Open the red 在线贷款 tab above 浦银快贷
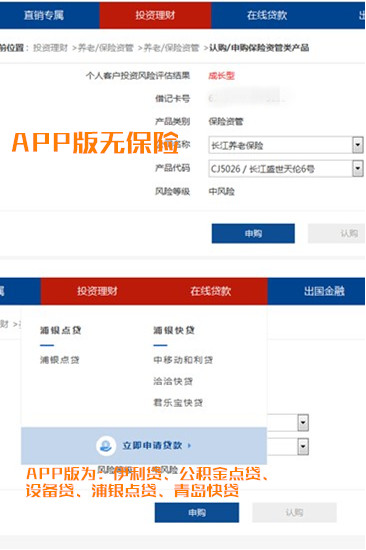 coord(211,291)
